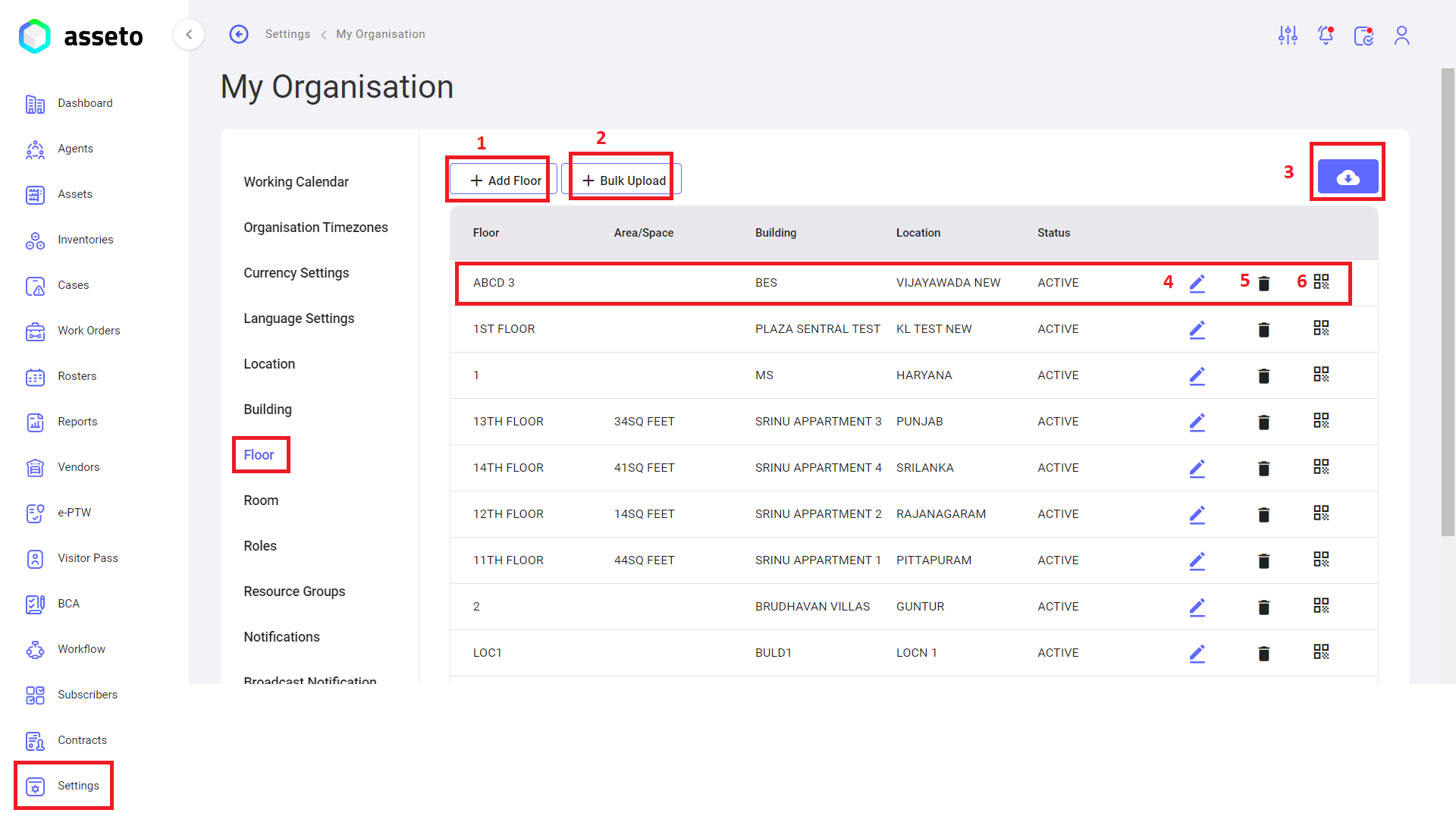Edit the ABCD 3 floor row

coord(1197,283)
